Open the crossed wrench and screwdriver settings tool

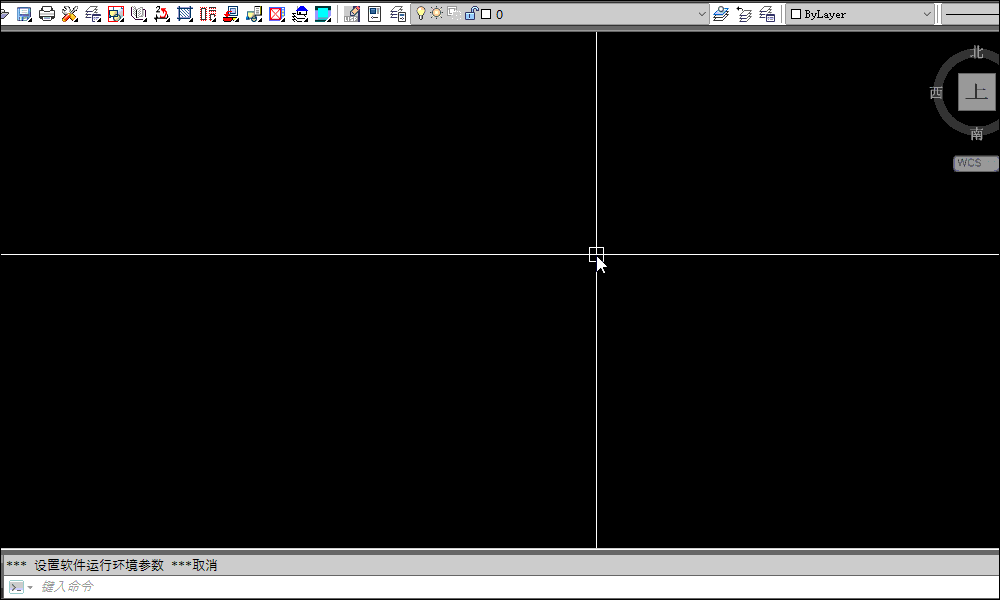[70, 13]
